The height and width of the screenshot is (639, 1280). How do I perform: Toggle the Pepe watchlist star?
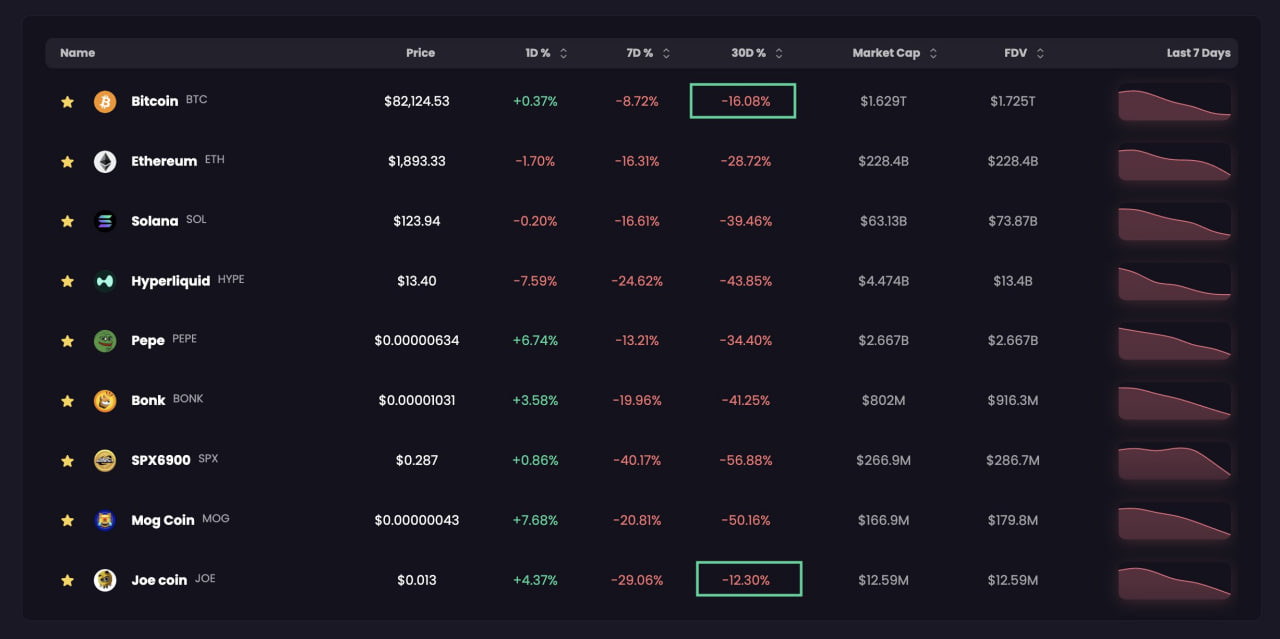[x=67, y=341]
